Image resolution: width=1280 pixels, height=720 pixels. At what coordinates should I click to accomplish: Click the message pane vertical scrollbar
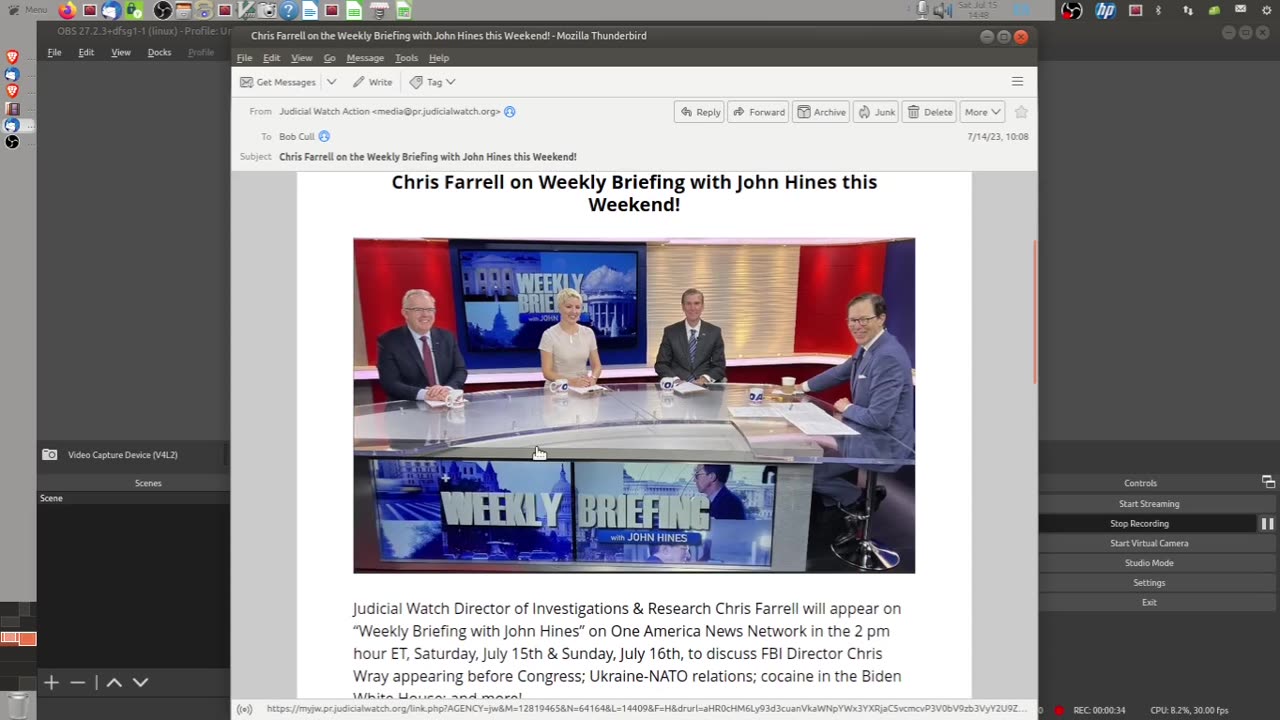[x=1034, y=310]
